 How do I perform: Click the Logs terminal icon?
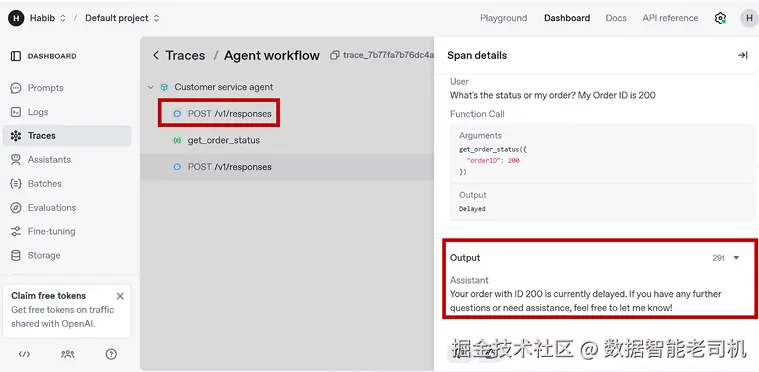[x=15, y=112]
